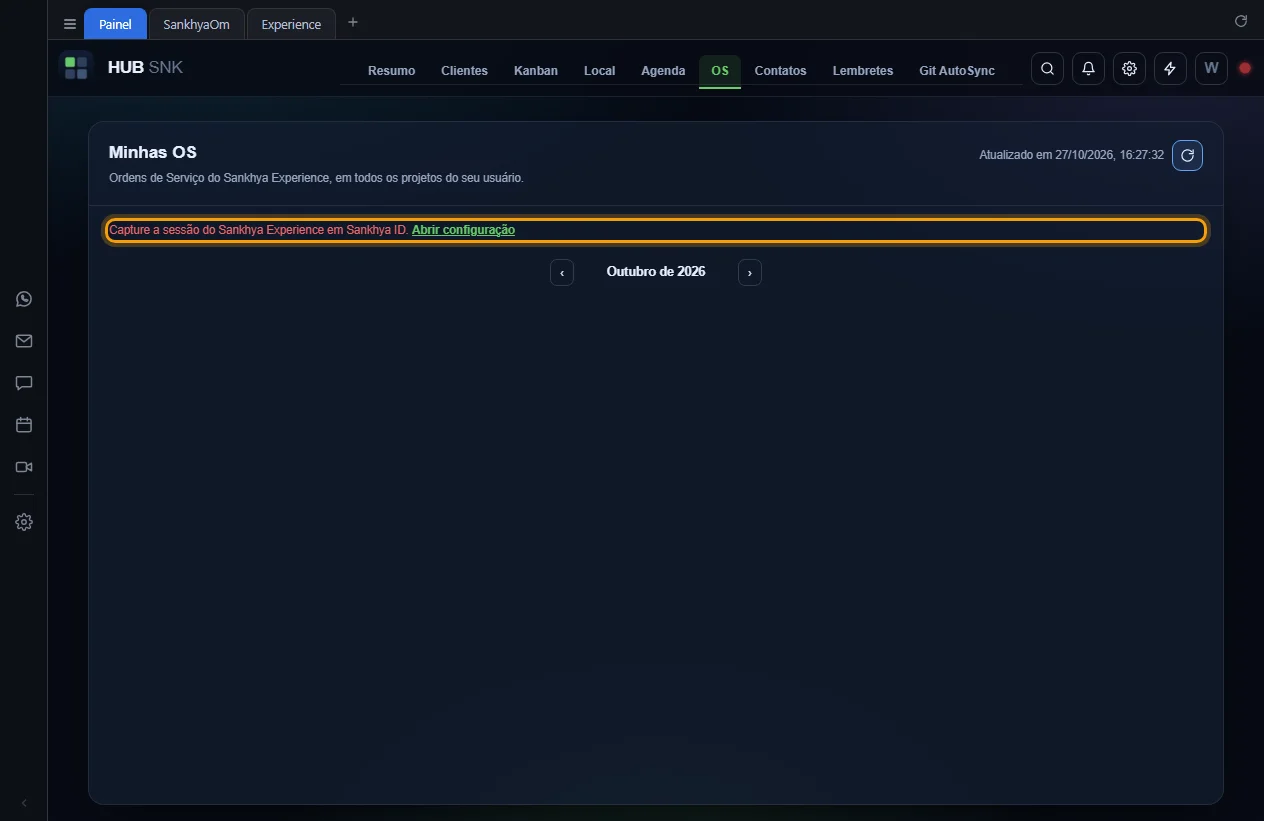This screenshot has width=1264, height=821.
Task: Collapse the sidebar with chevron arrow
Action: tap(24, 803)
